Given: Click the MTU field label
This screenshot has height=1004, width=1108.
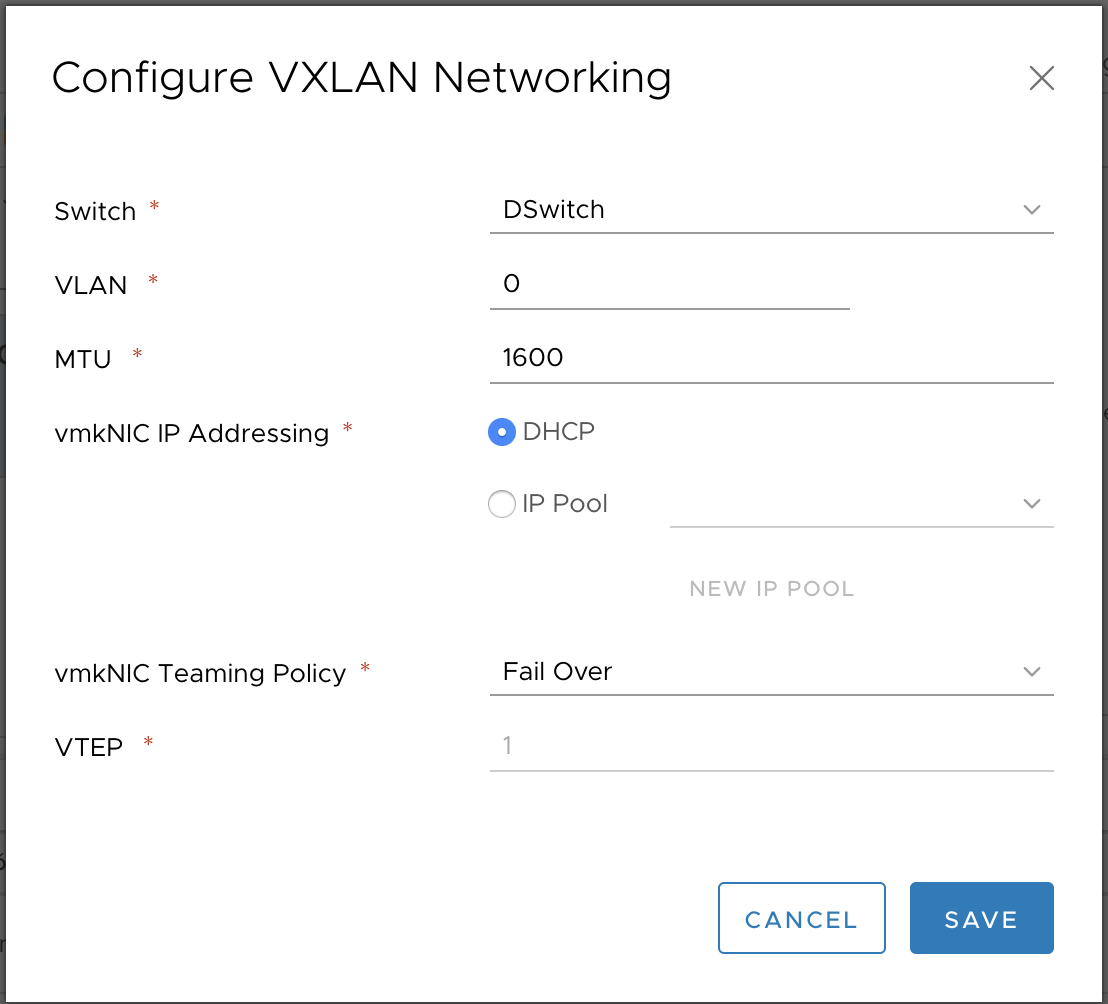Looking at the screenshot, I should tap(83, 359).
